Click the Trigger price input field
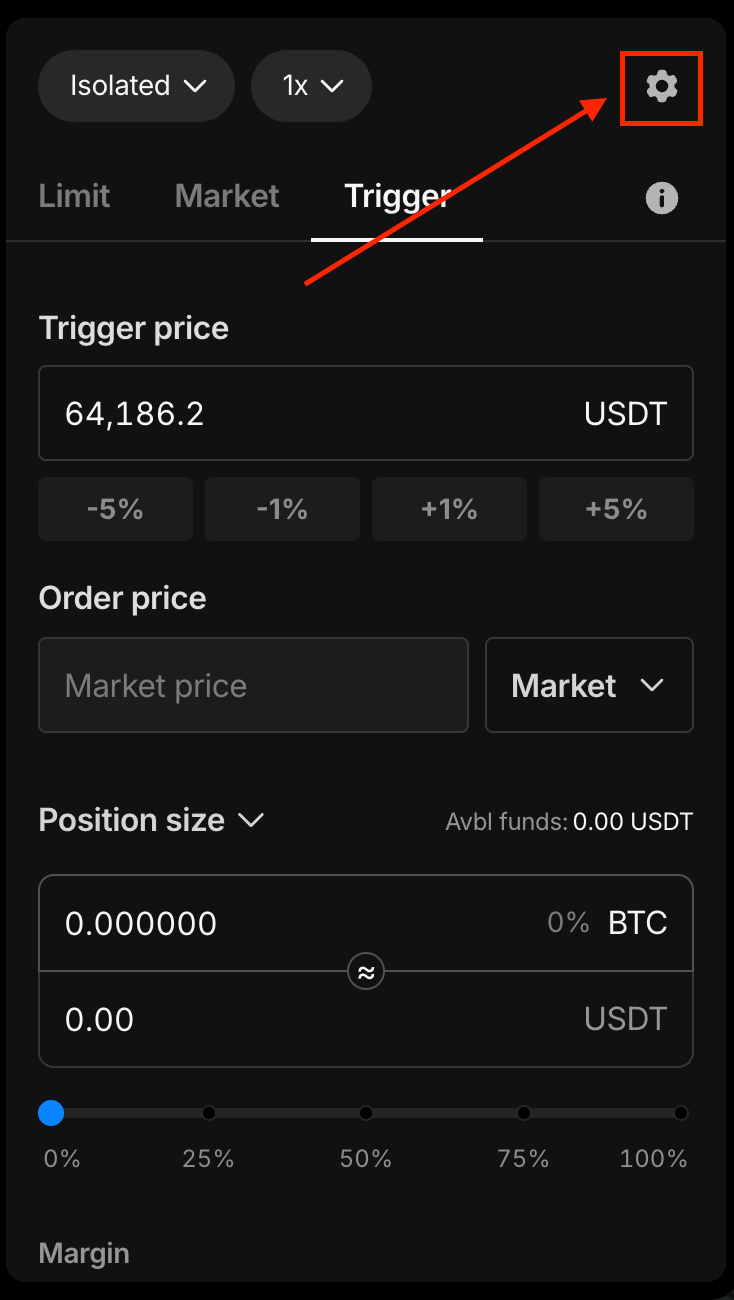The height and width of the screenshot is (1300, 734). (x=366, y=413)
